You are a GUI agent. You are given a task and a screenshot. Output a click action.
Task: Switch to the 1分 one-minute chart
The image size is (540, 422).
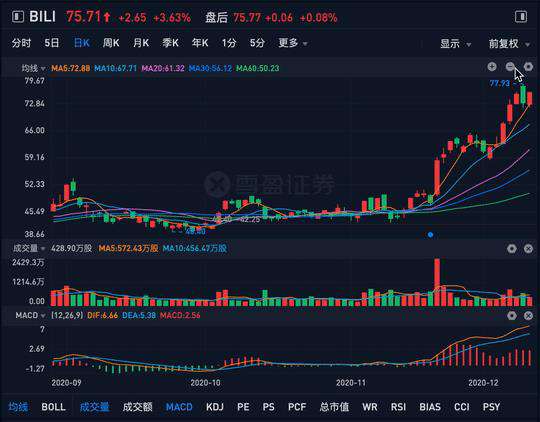[x=229, y=43]
